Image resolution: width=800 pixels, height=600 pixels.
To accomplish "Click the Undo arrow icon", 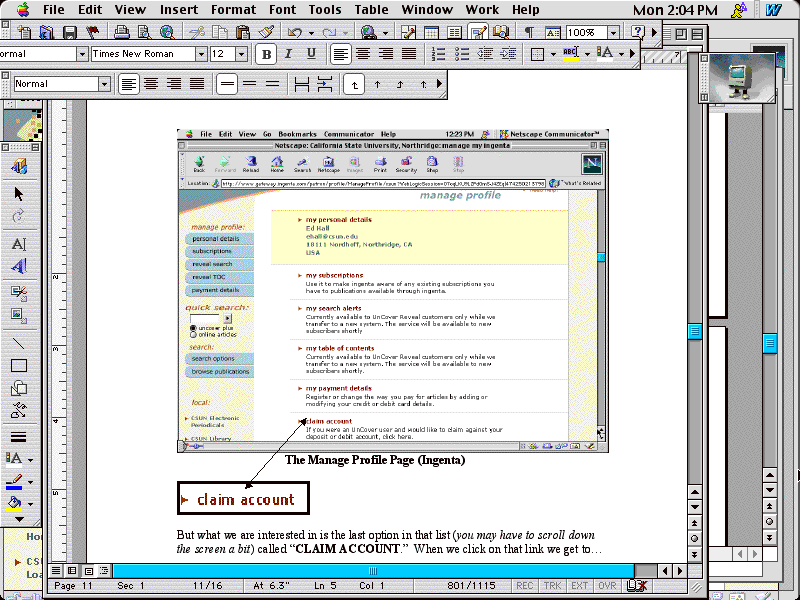I will (x=295, y=33).
